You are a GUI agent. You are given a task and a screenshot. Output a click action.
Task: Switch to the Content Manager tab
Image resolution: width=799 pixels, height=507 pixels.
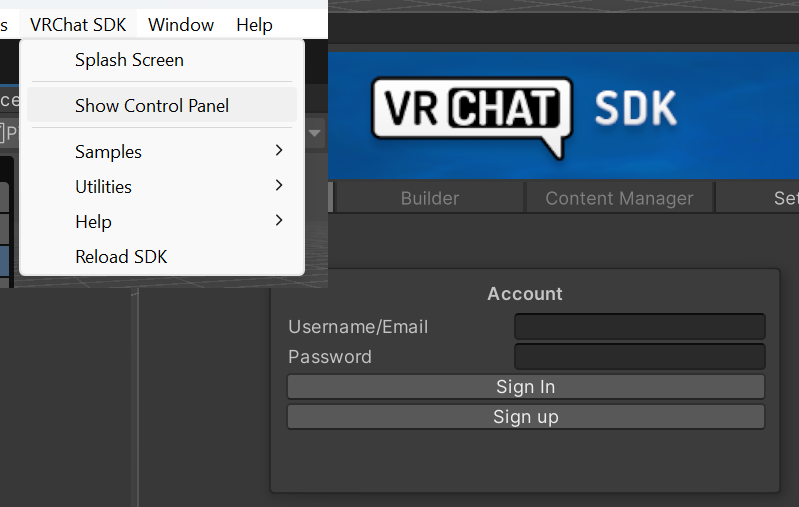pos(619,198)
